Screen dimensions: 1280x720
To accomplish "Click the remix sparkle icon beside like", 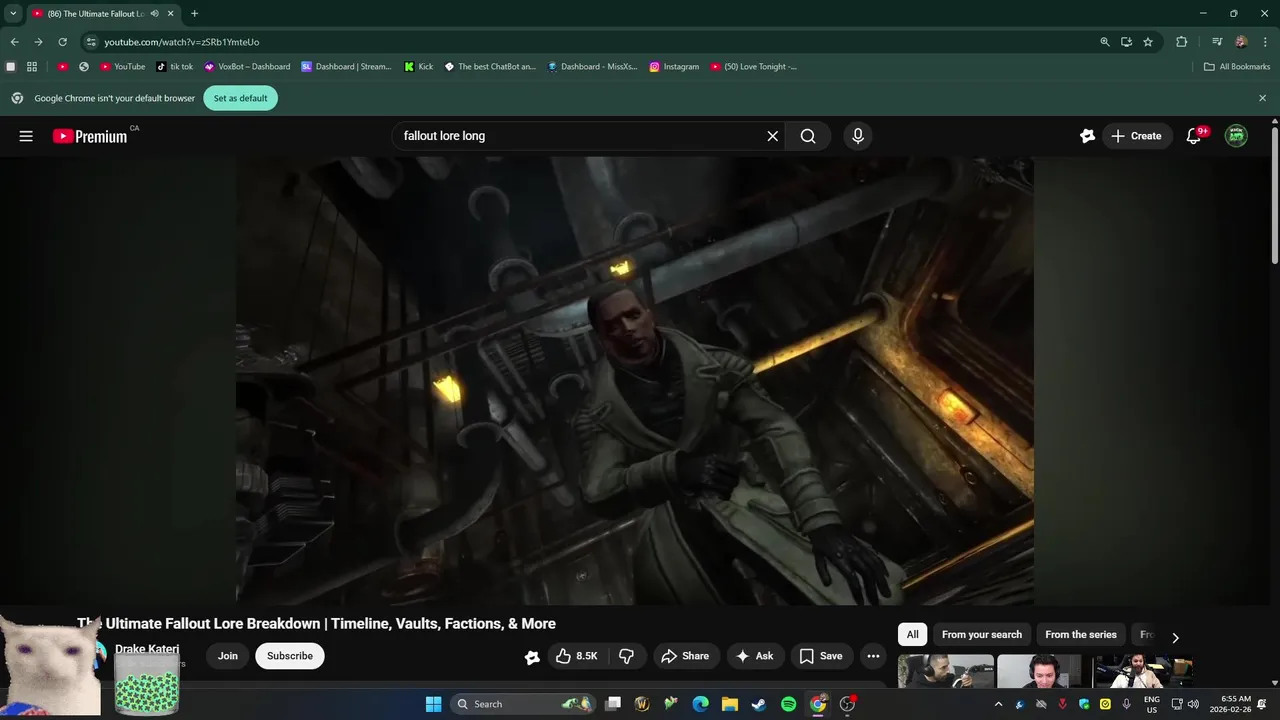I will 532,657.
